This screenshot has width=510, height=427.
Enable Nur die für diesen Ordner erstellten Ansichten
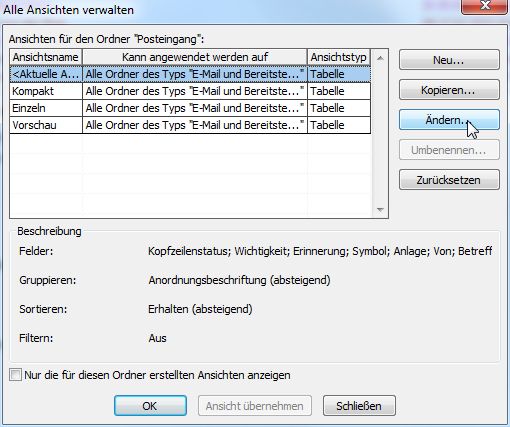pyautogui.click(x=15, y=375)
